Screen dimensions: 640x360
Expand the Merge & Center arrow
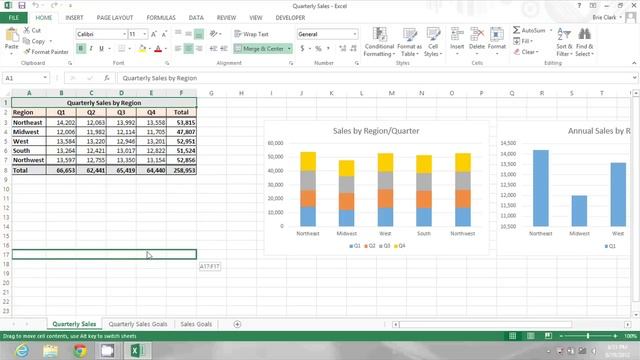[289, 49]
